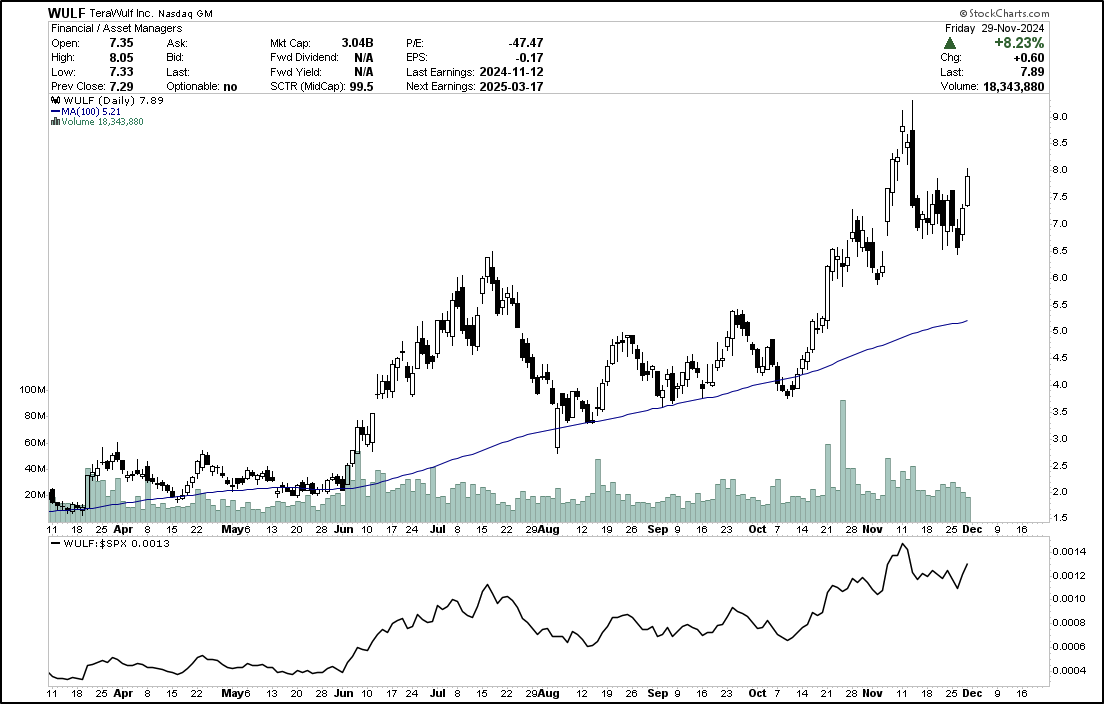Click the 0.0010 ratio axis label
1104x704 pixels.
1068,599
